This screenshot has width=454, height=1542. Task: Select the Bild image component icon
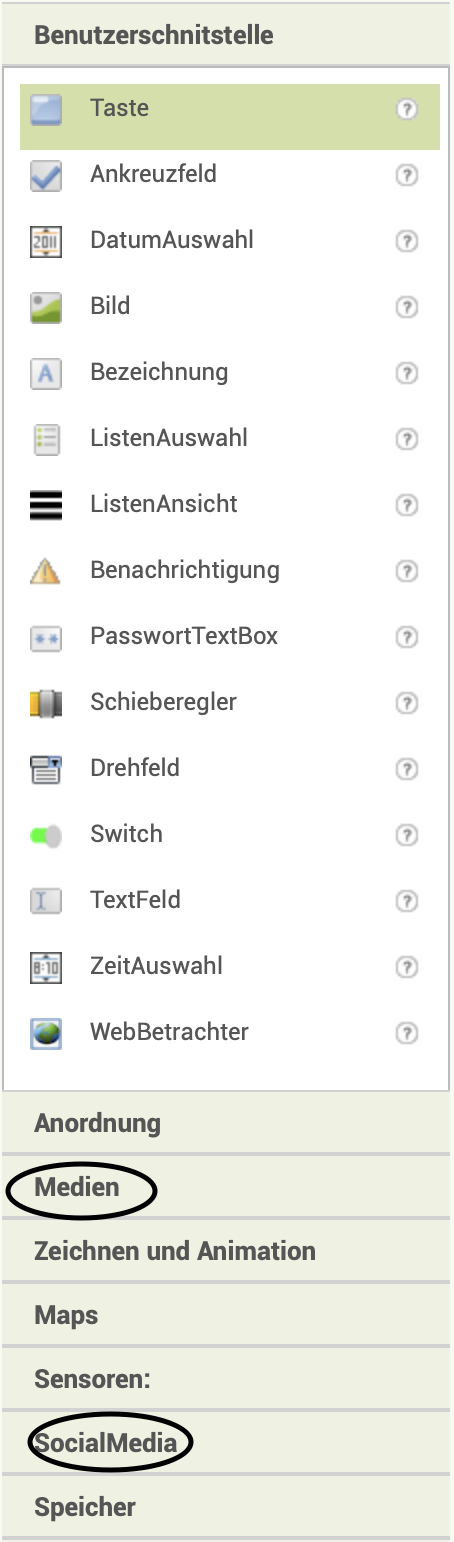click(x=46, y=307)
